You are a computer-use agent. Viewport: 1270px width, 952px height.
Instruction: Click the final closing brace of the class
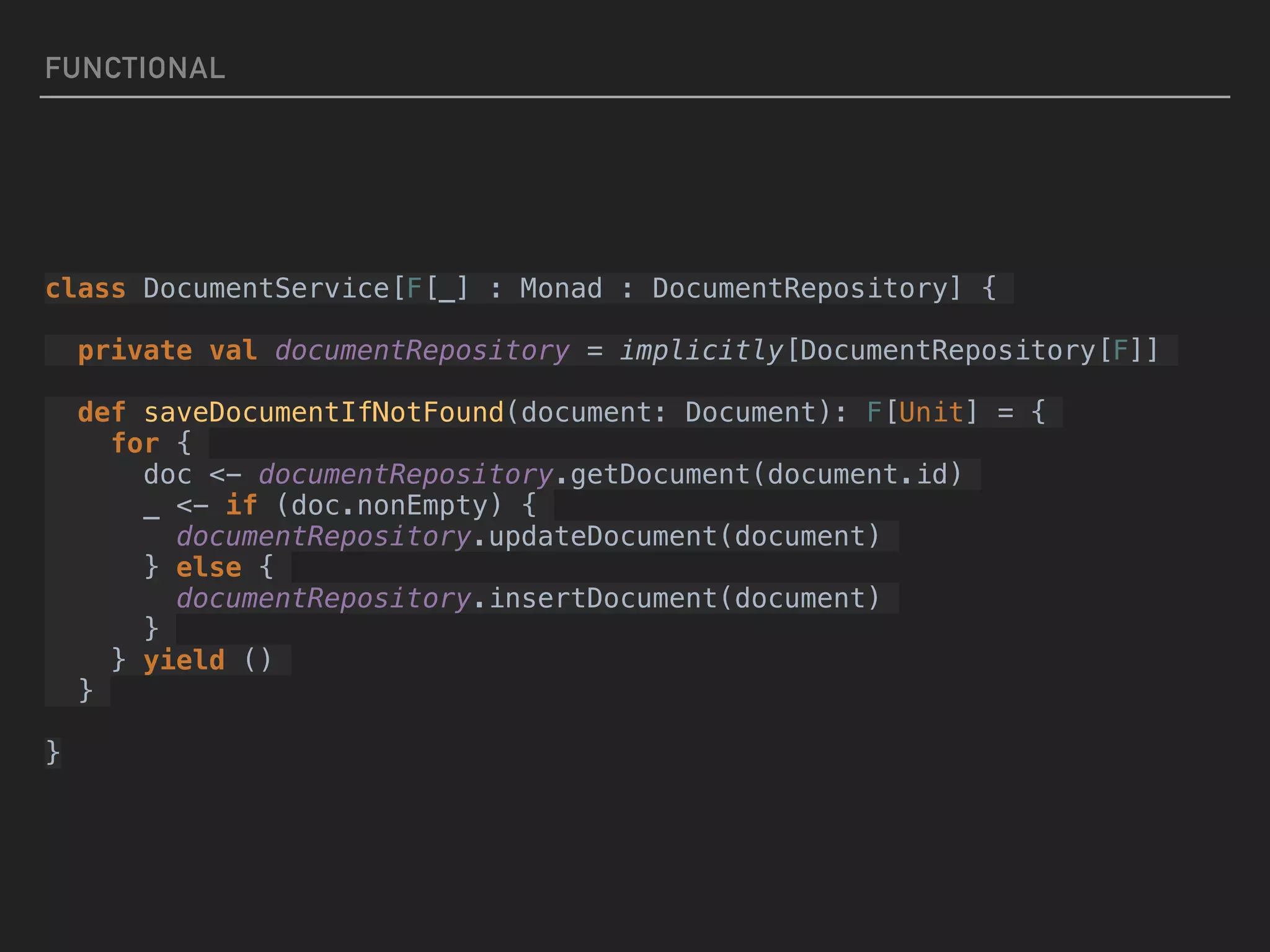[x=53, y=754]
